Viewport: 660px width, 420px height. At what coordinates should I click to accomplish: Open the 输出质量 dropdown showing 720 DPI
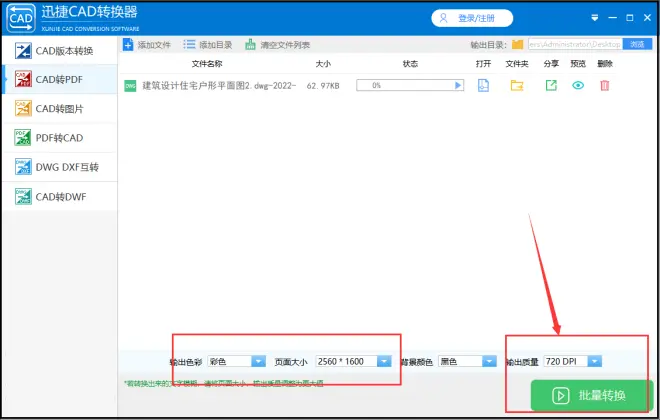pos(572,361)
